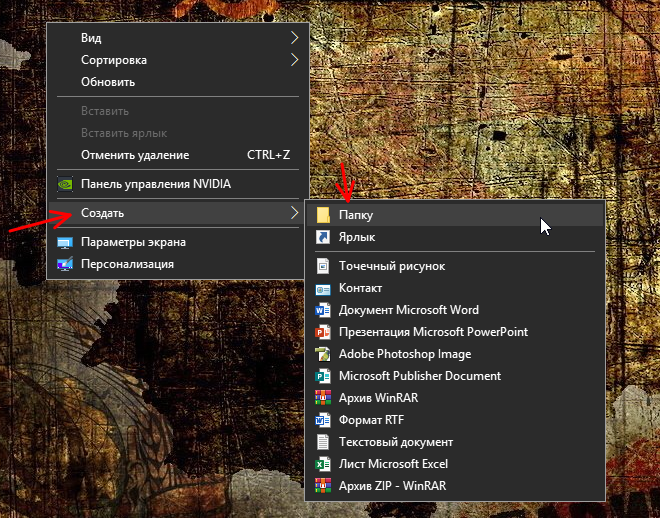Open Параметры экрана
The image size is (660, 518).
pyautogui.click(x=178, y=242)
